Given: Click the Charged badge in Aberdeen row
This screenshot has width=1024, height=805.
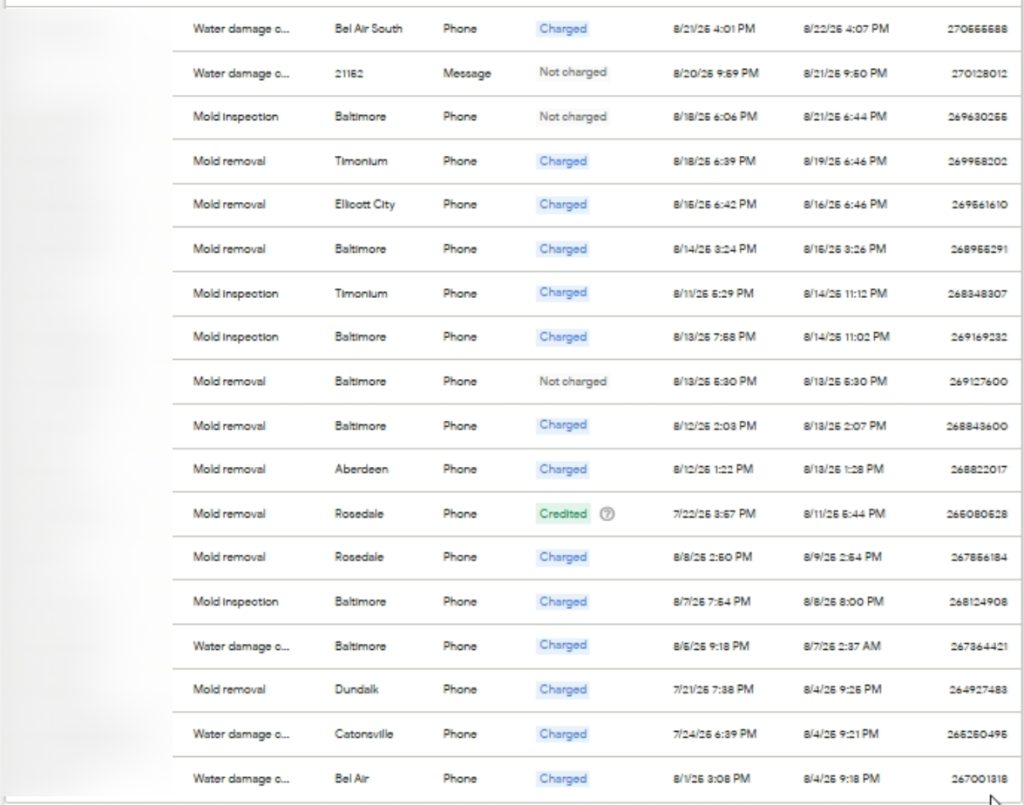Looking at the screenshot, I should point(562,470).
